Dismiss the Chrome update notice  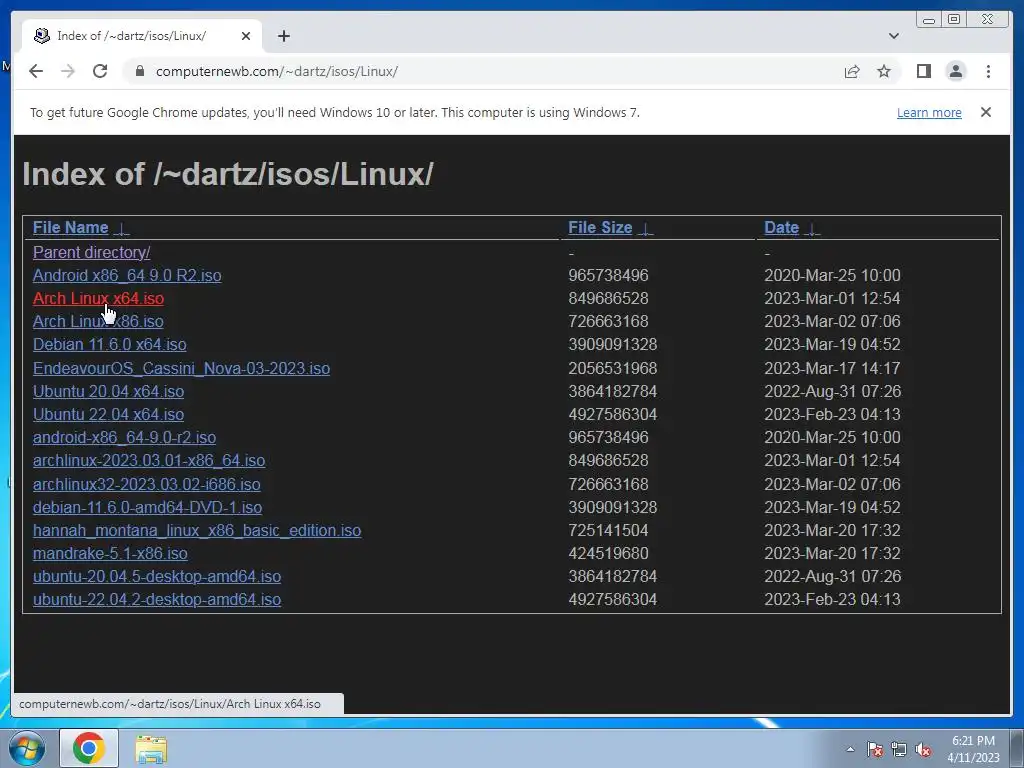click(x=986, y=112)
